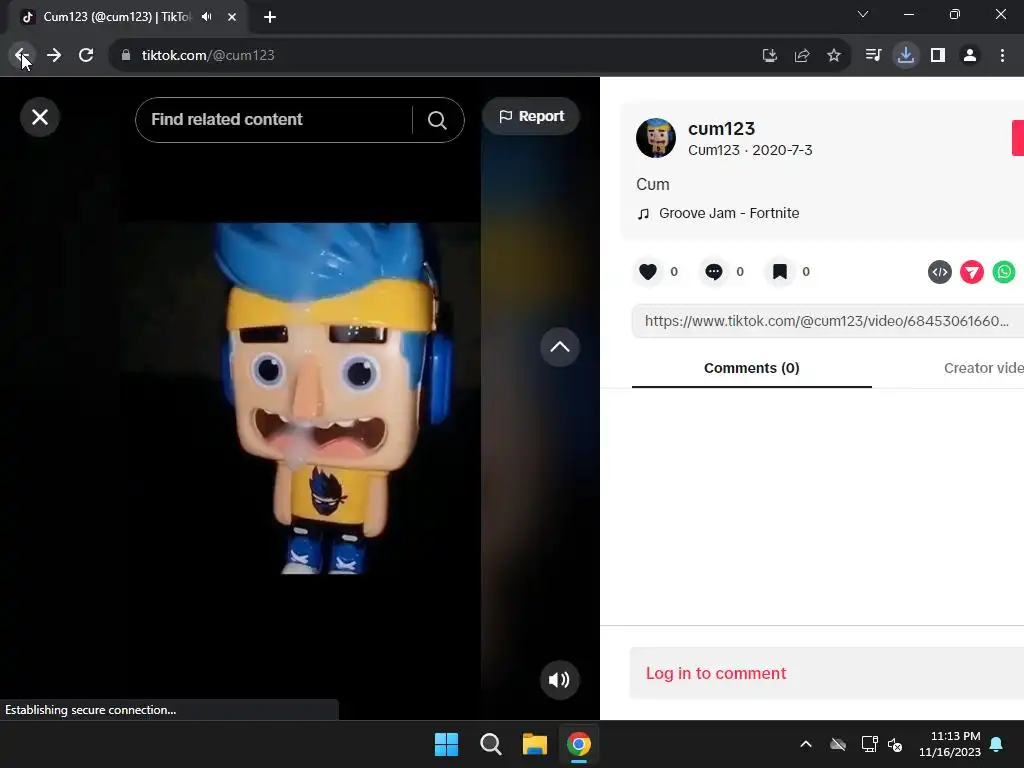Open the cum123 username link
This screenshot has height=768, width=1024.
point(721,129)
